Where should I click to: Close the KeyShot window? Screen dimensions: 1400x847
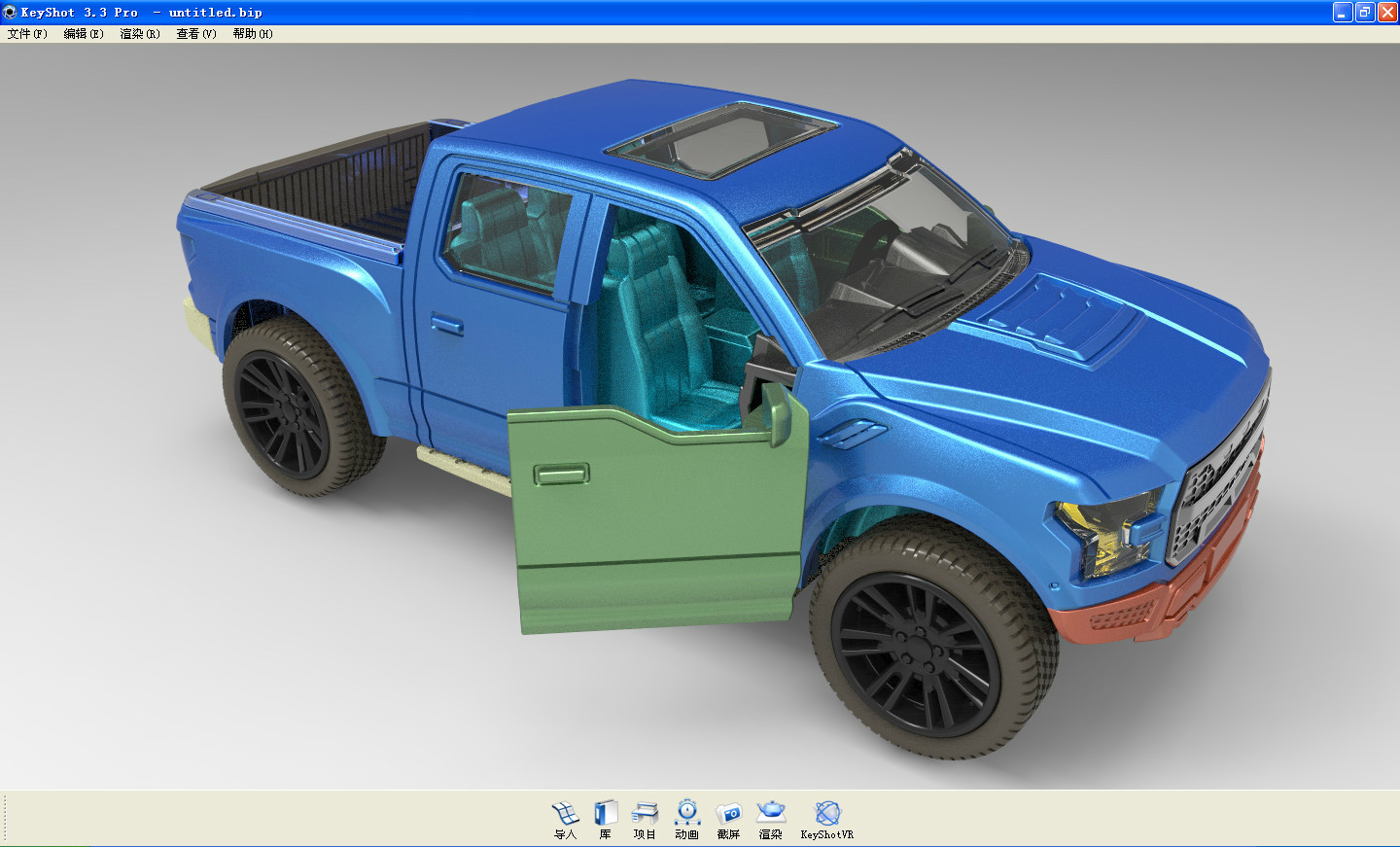(x=1387, y=13)
